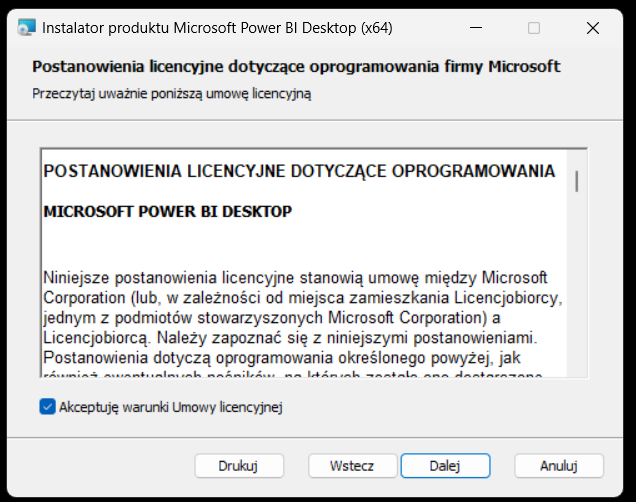Click the uppercase "POSTANOWIENIA LICENCYJNE" heading in the license box
Screen dimensions: 636x502
[x=299, y=171]
